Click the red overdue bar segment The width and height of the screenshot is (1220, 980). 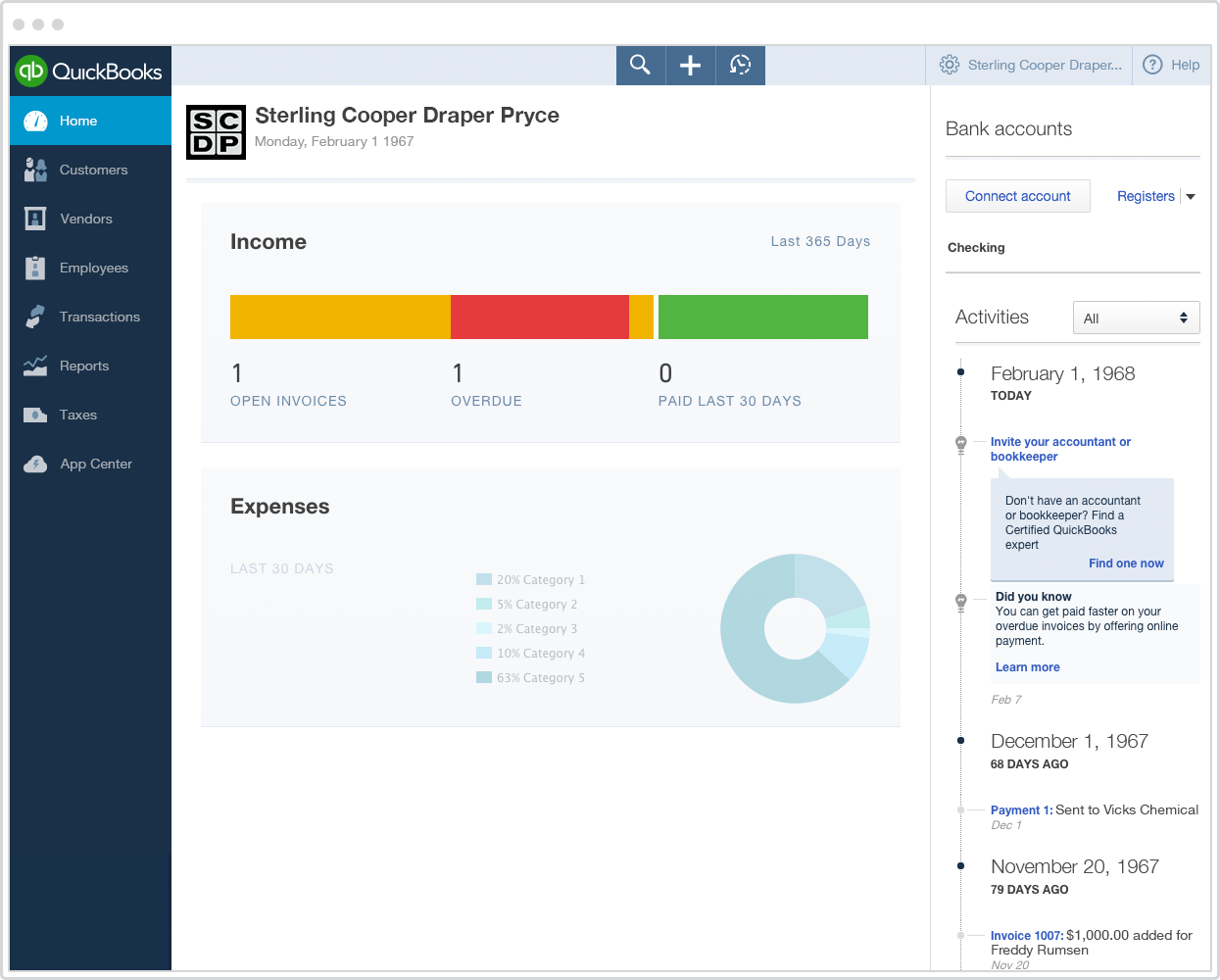coord(540,317)
